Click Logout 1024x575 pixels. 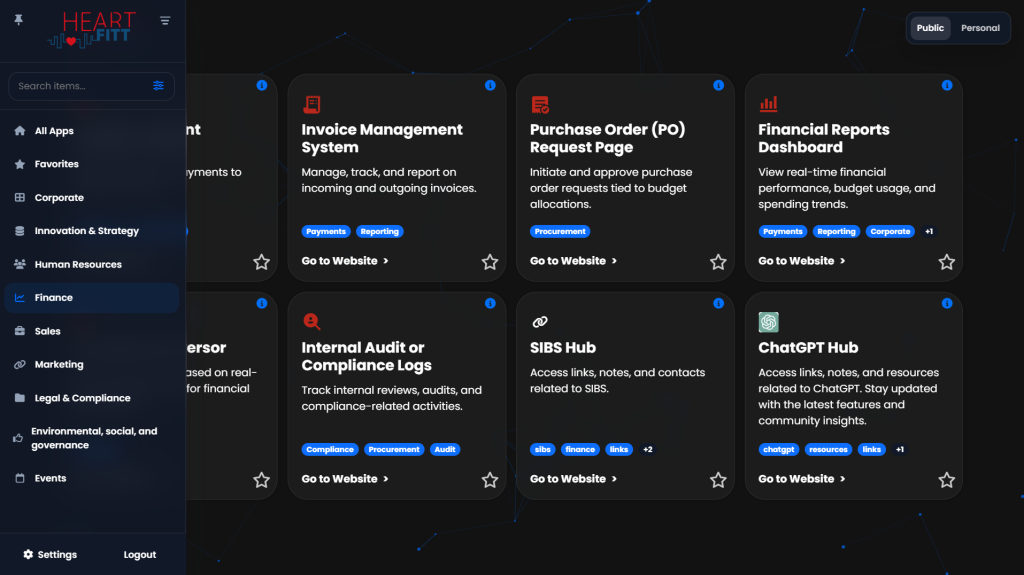[140, 555]
